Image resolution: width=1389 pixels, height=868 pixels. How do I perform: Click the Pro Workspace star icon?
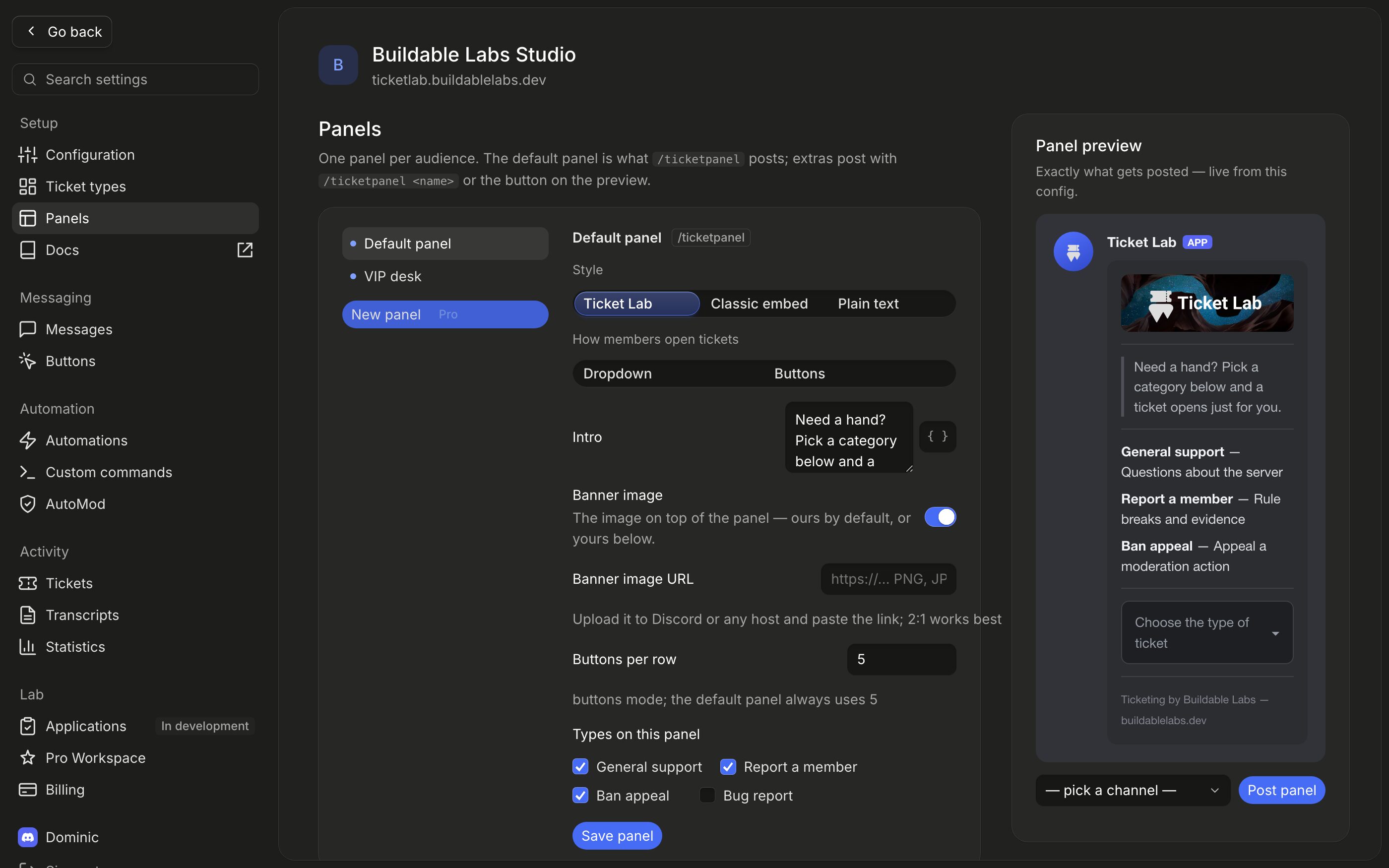[x=28, y=758]
